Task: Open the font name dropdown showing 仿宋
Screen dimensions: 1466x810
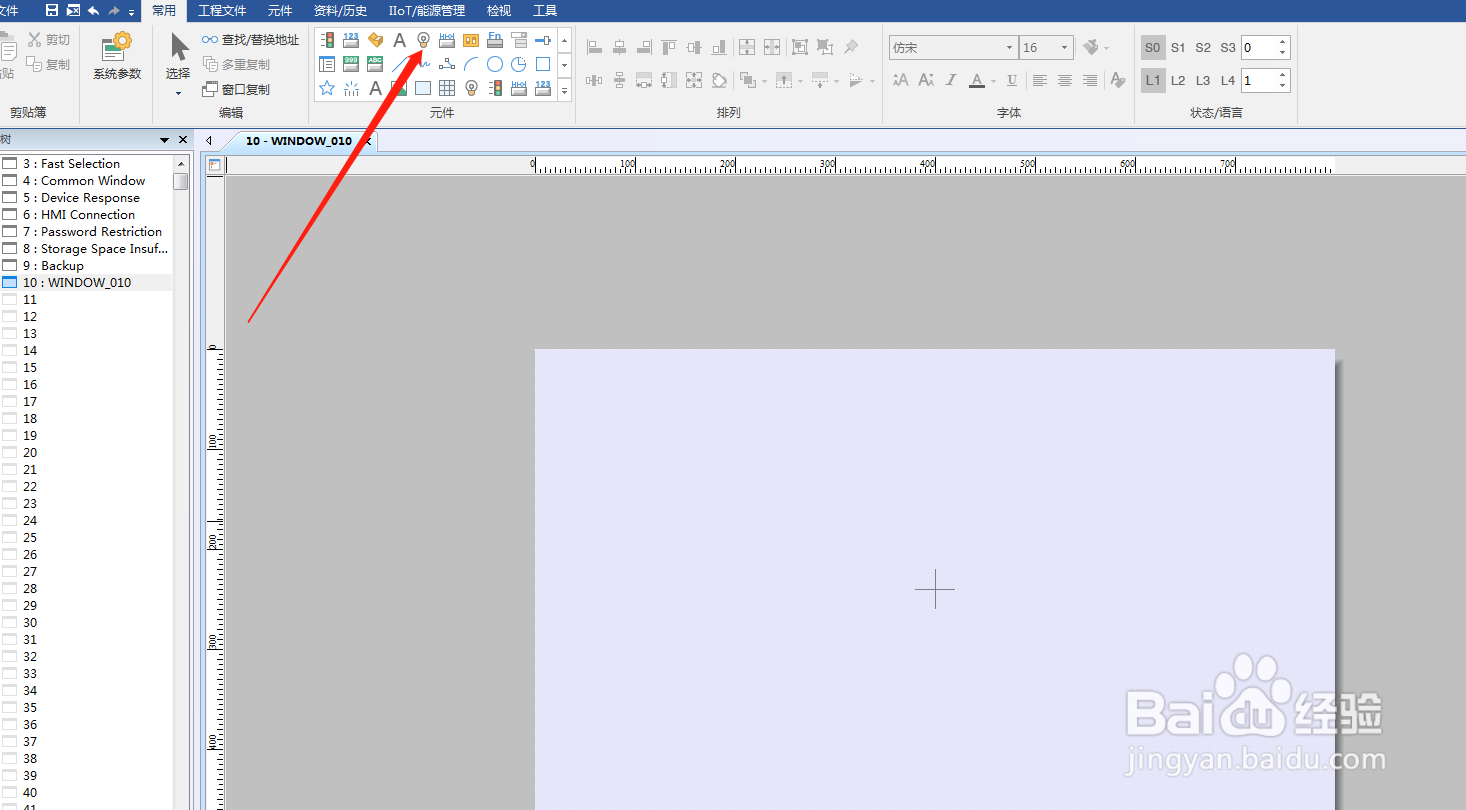Action: [x=1009, y=47]
